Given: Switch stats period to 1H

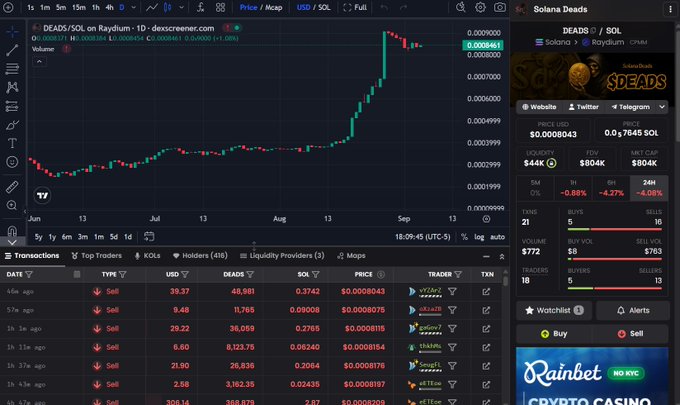Looking at the screenshot, I should point(573,188).
